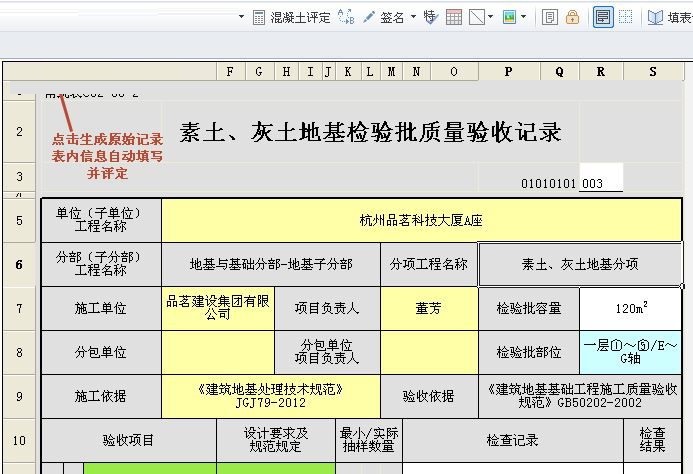
Task: Click the light blue 检验批部位 value cell
Action: click(x=631, y=351)
